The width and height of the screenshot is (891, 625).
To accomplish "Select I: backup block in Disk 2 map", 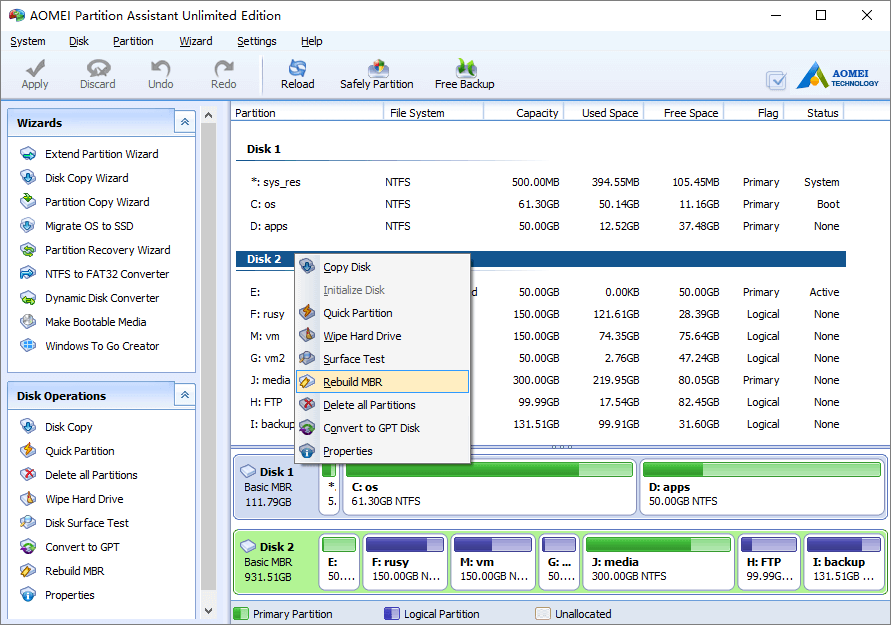I will (844, 562).
